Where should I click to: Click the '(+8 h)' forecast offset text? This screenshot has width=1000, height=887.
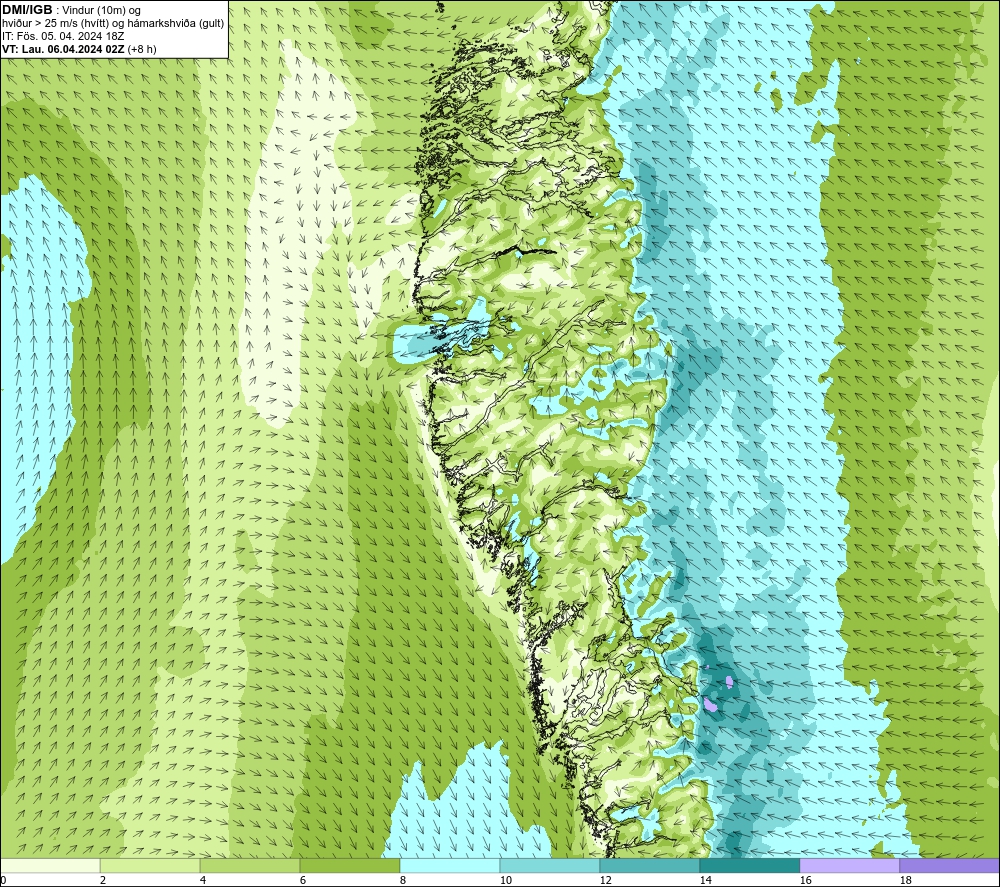pos(142,49)
